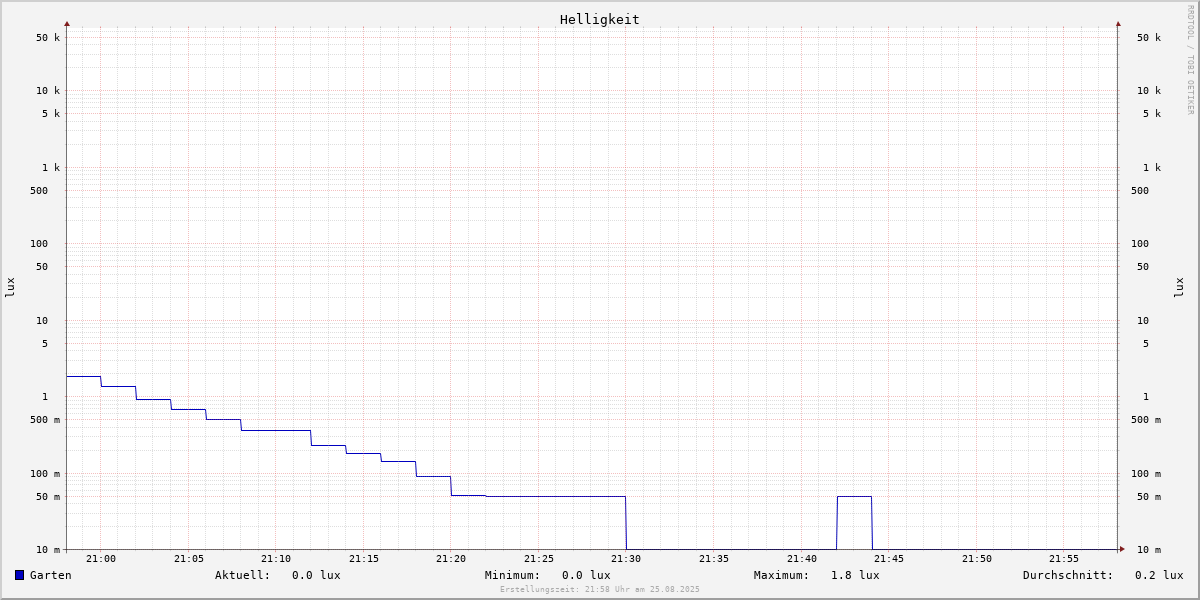
Task: Select the "Aktuell:" label in the legend
Action: [243, 575]
